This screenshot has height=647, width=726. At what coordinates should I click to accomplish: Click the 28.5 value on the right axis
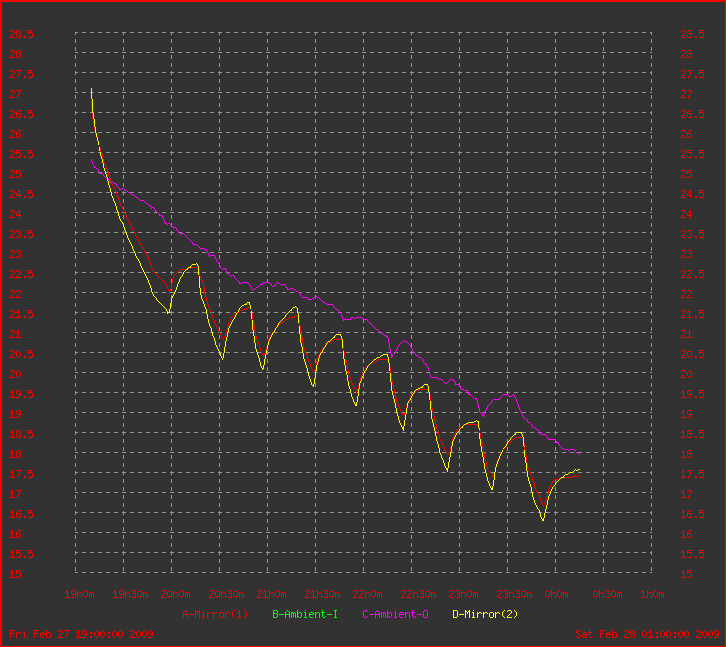coord(692,34)
